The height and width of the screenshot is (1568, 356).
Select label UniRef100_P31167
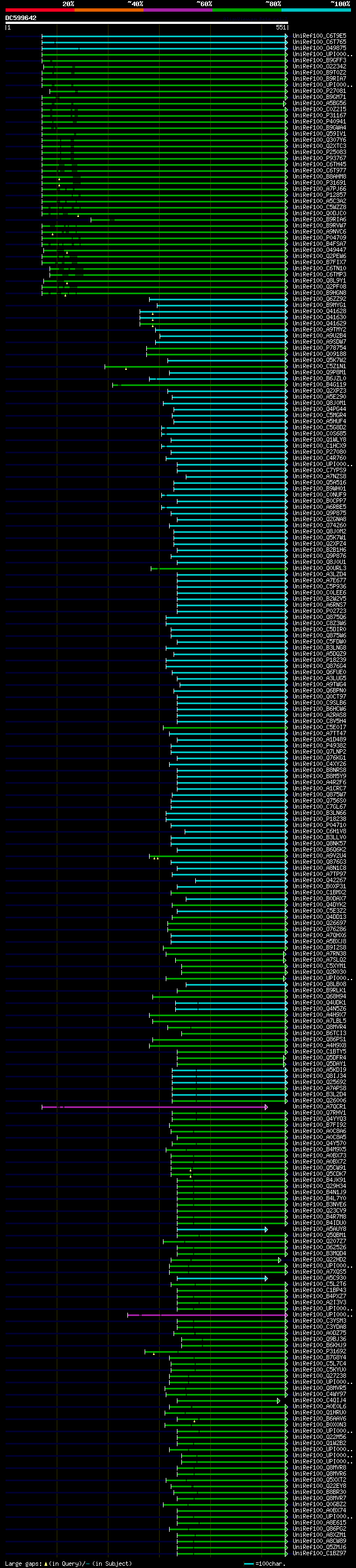click(319, 116)
